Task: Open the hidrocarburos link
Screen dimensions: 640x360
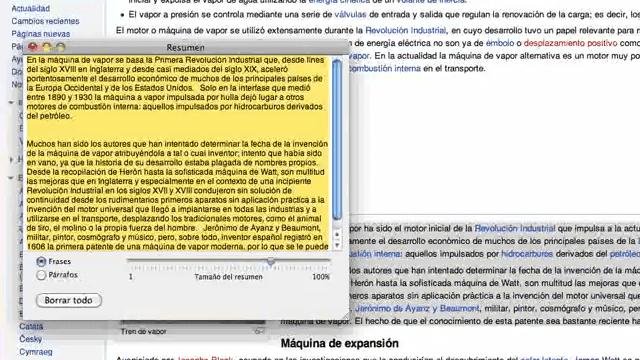Action: coord(527,253)
